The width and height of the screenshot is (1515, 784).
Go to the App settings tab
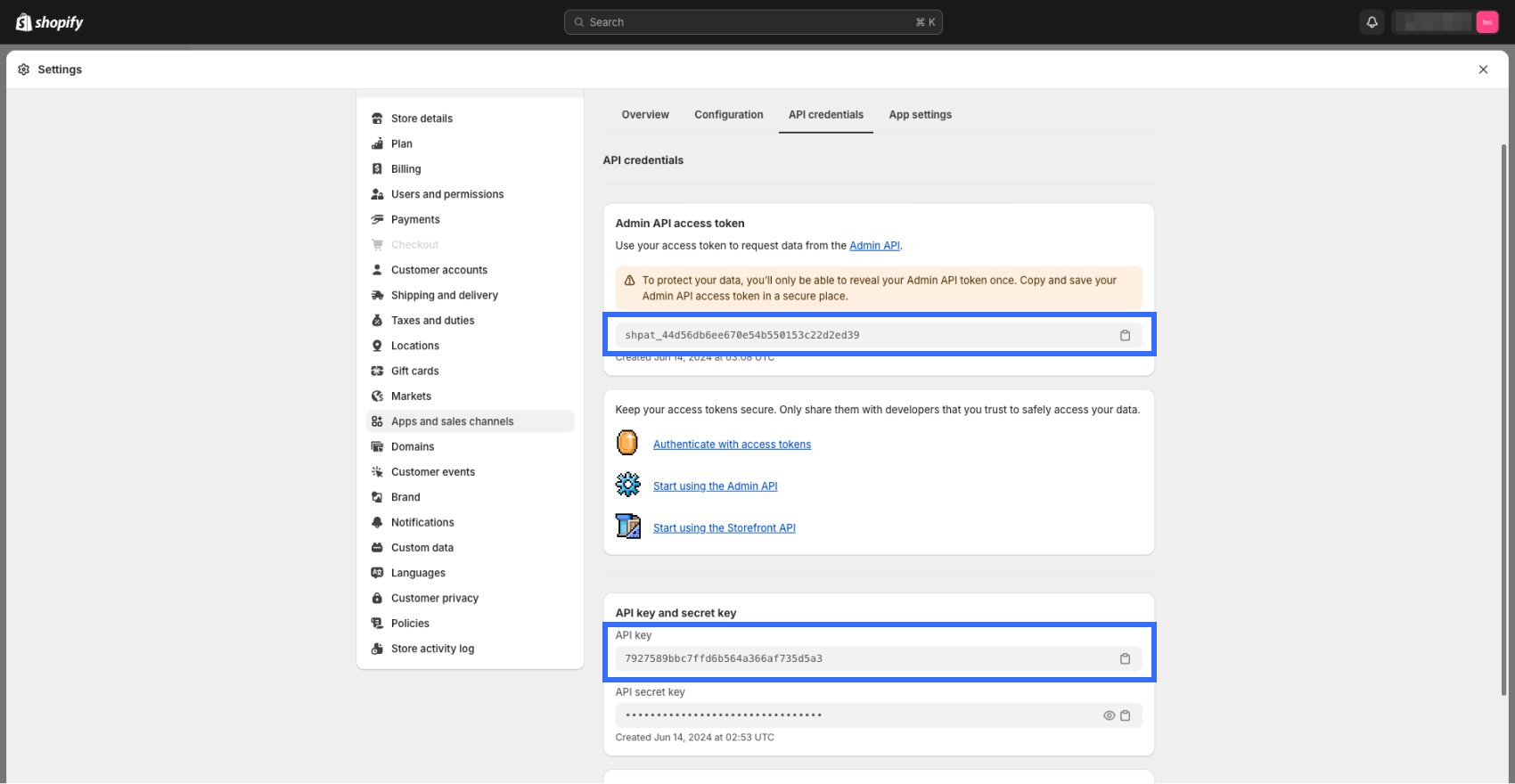point(920,115)
